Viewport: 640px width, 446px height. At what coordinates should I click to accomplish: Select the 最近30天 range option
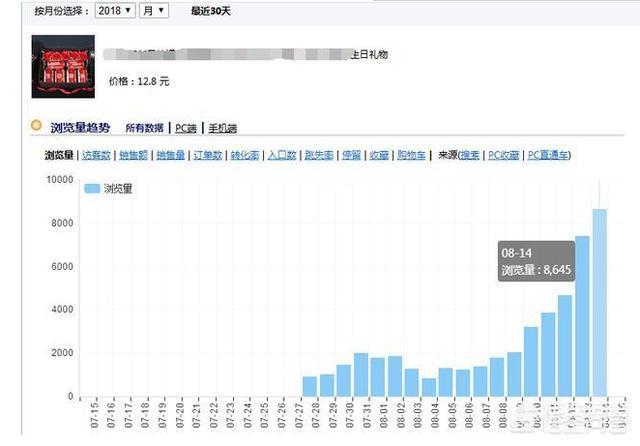[211, 11]
